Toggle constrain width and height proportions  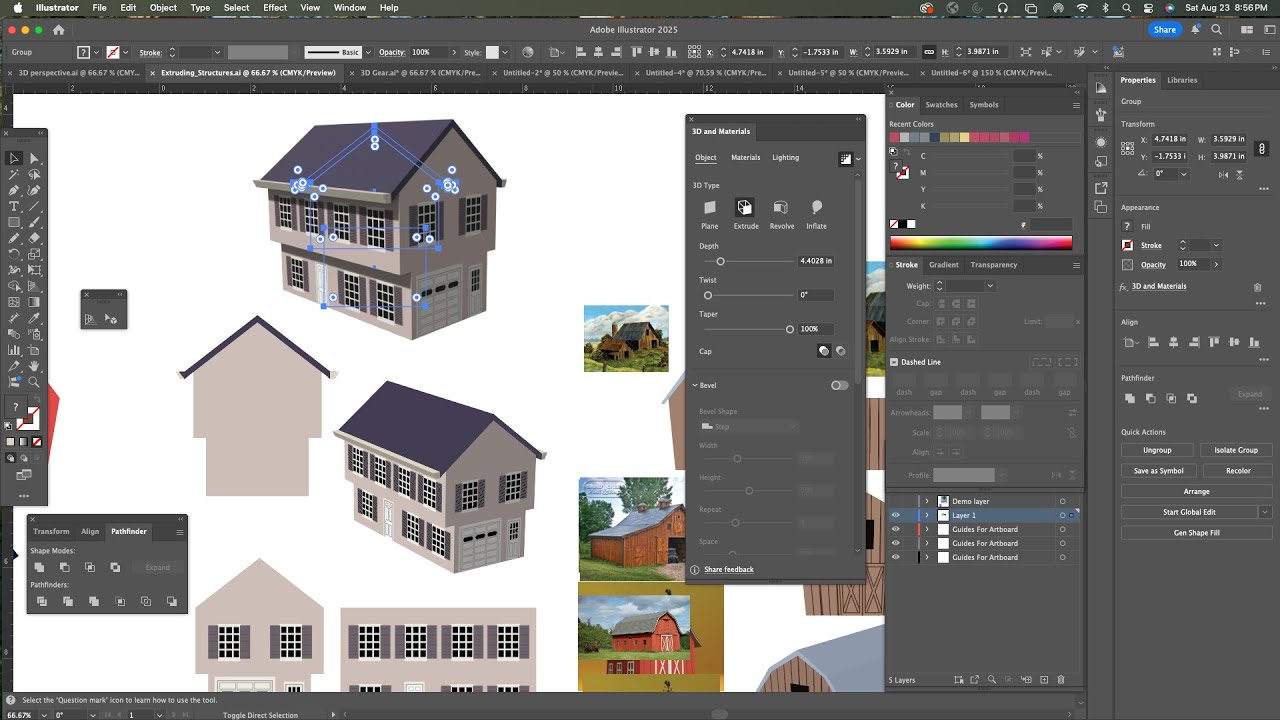(1262, 148)
